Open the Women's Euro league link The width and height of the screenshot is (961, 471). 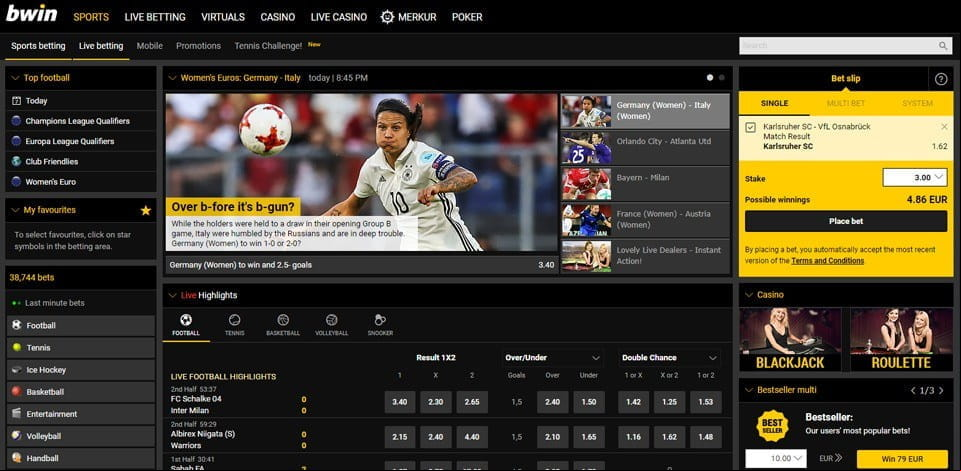(x=51, y=182)
